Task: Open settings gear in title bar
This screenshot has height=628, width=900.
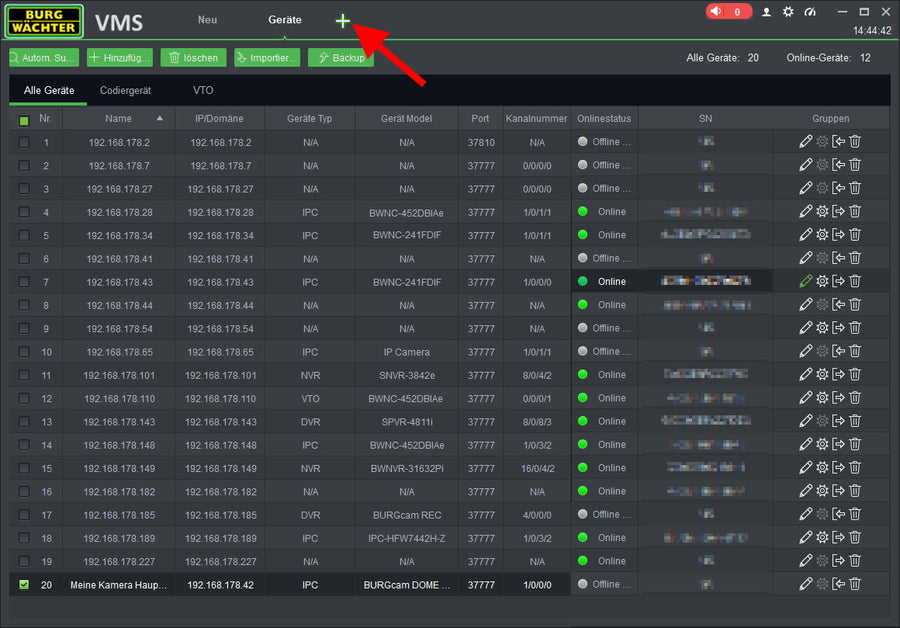Action: coord(788,12)
